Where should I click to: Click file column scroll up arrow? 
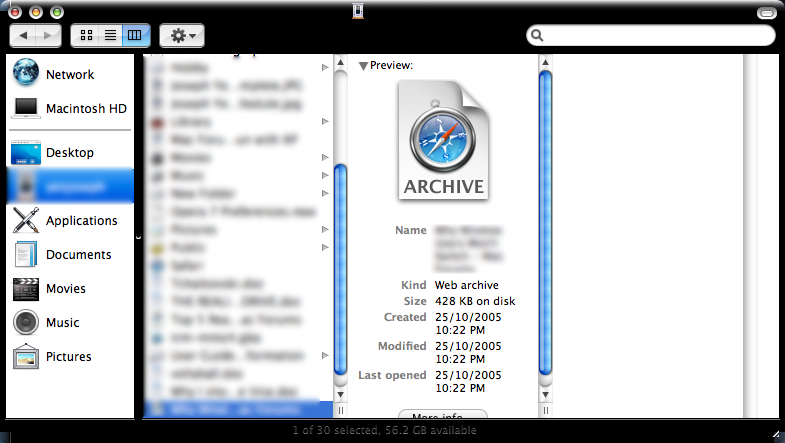pyautogui.click(x=340, y=63)
